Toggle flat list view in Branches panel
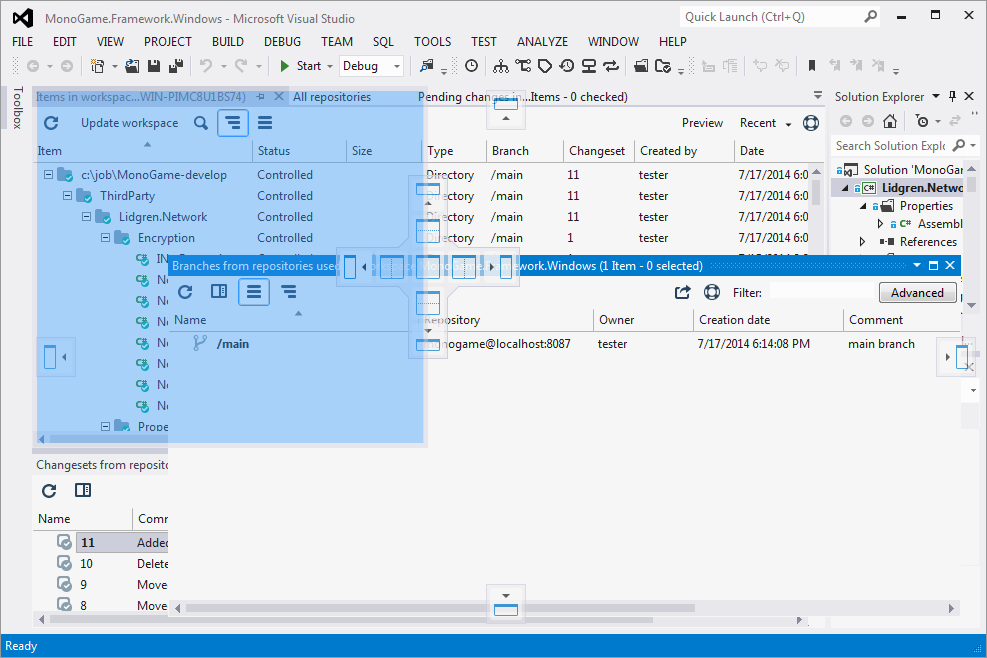This screenshot has height=658, width=987. (254, 292)
